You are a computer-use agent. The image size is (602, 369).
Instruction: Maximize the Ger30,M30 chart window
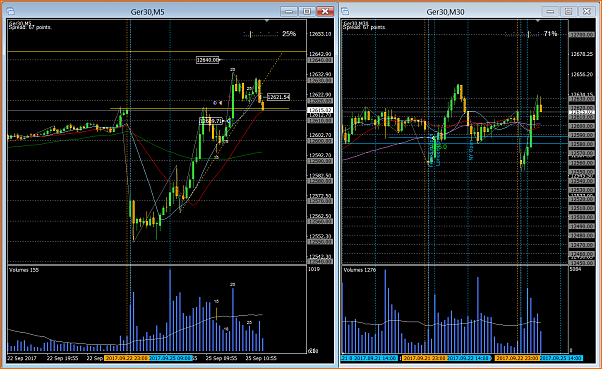tap(568, 12)
